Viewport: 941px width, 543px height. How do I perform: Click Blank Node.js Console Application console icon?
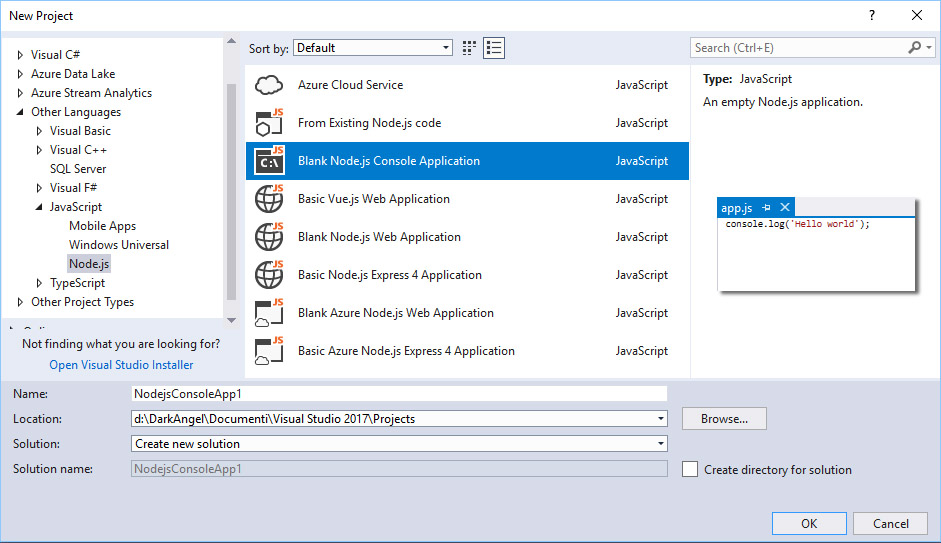[269, 161]
